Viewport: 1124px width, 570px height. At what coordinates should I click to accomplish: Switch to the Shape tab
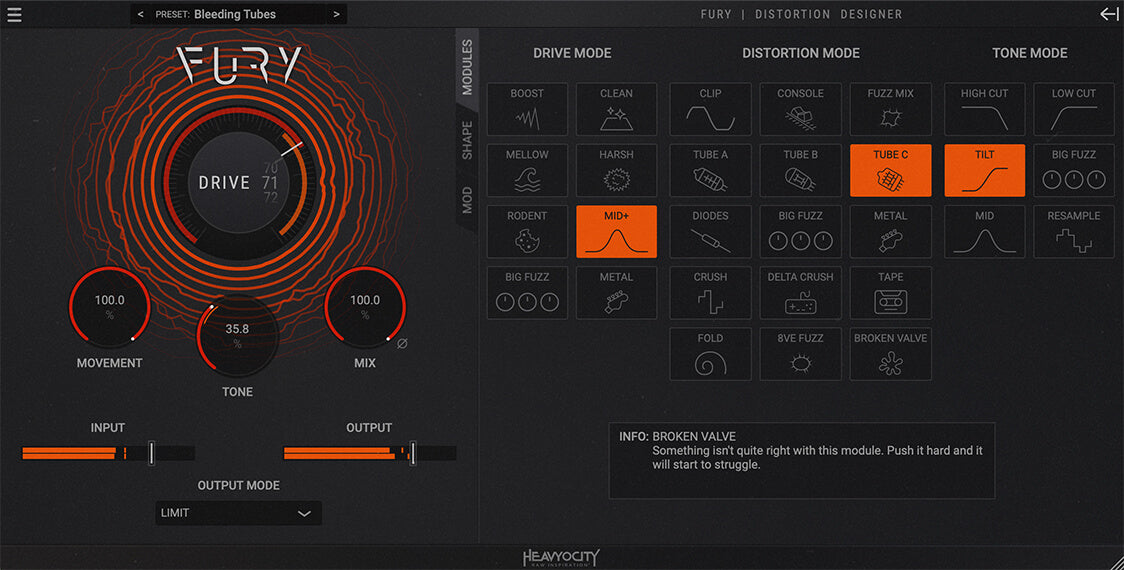click(467, 141)
